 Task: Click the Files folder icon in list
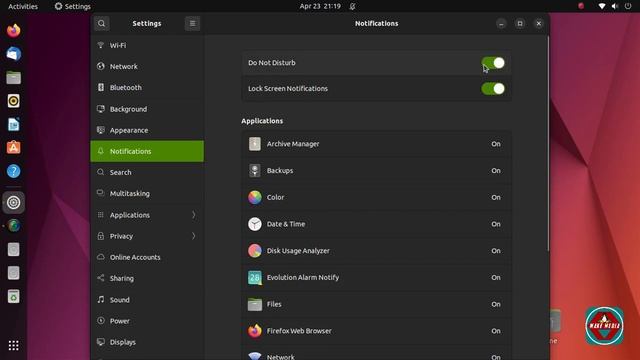coord(255,304)
